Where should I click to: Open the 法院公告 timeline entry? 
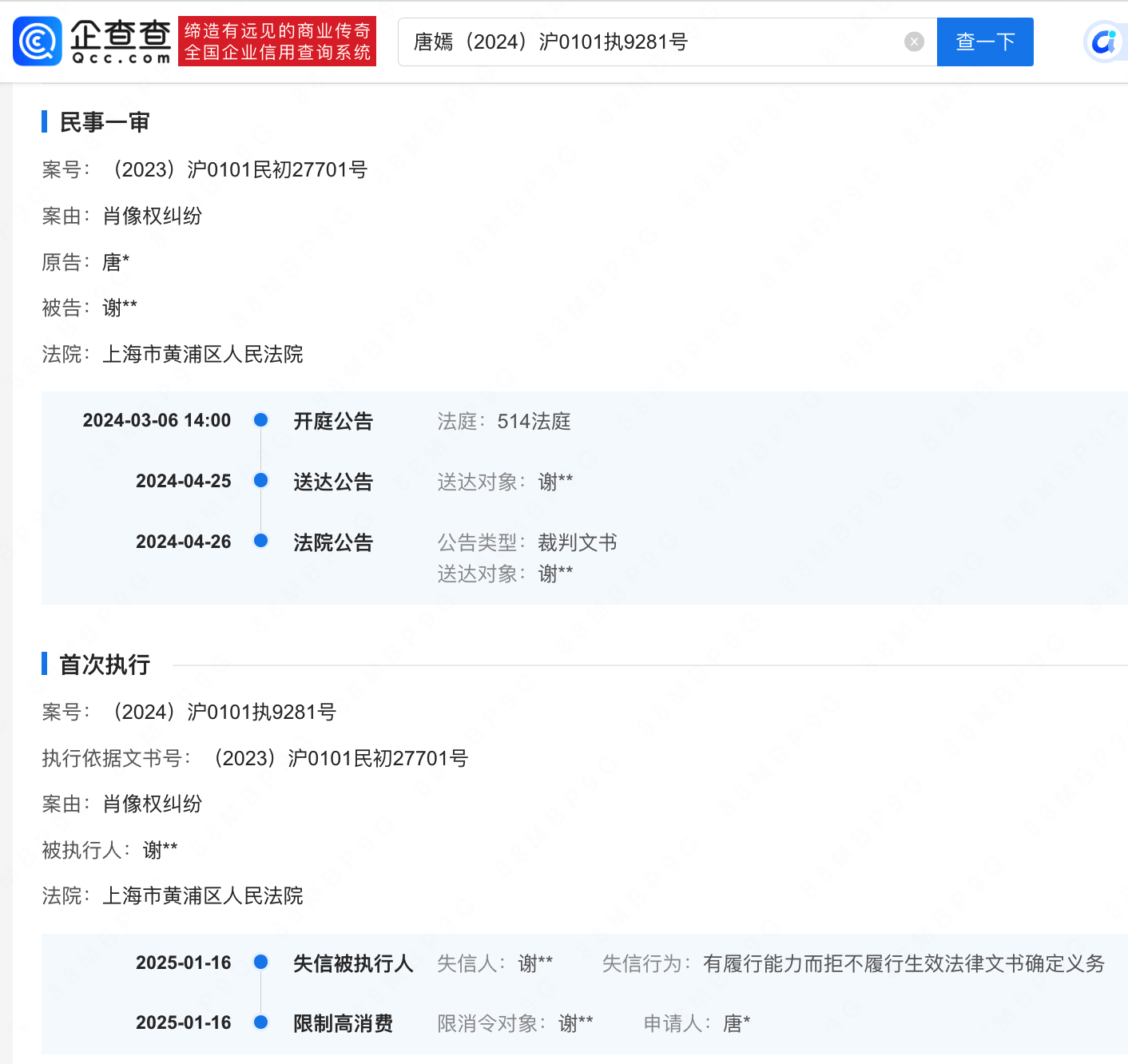(333, 542)
